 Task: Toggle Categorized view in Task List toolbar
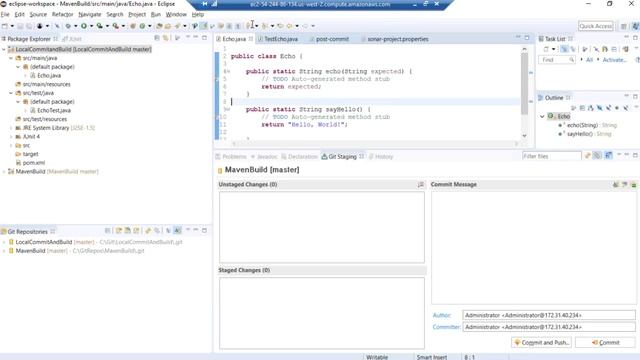(564, 49)
